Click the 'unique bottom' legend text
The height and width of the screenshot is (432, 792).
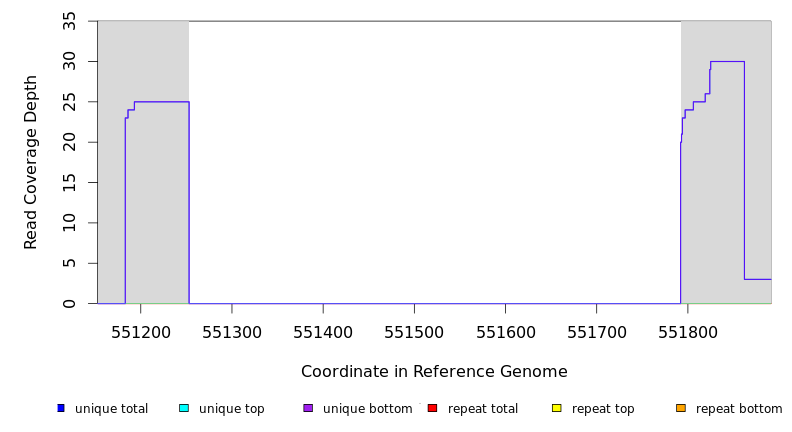(x=367, y=409)
